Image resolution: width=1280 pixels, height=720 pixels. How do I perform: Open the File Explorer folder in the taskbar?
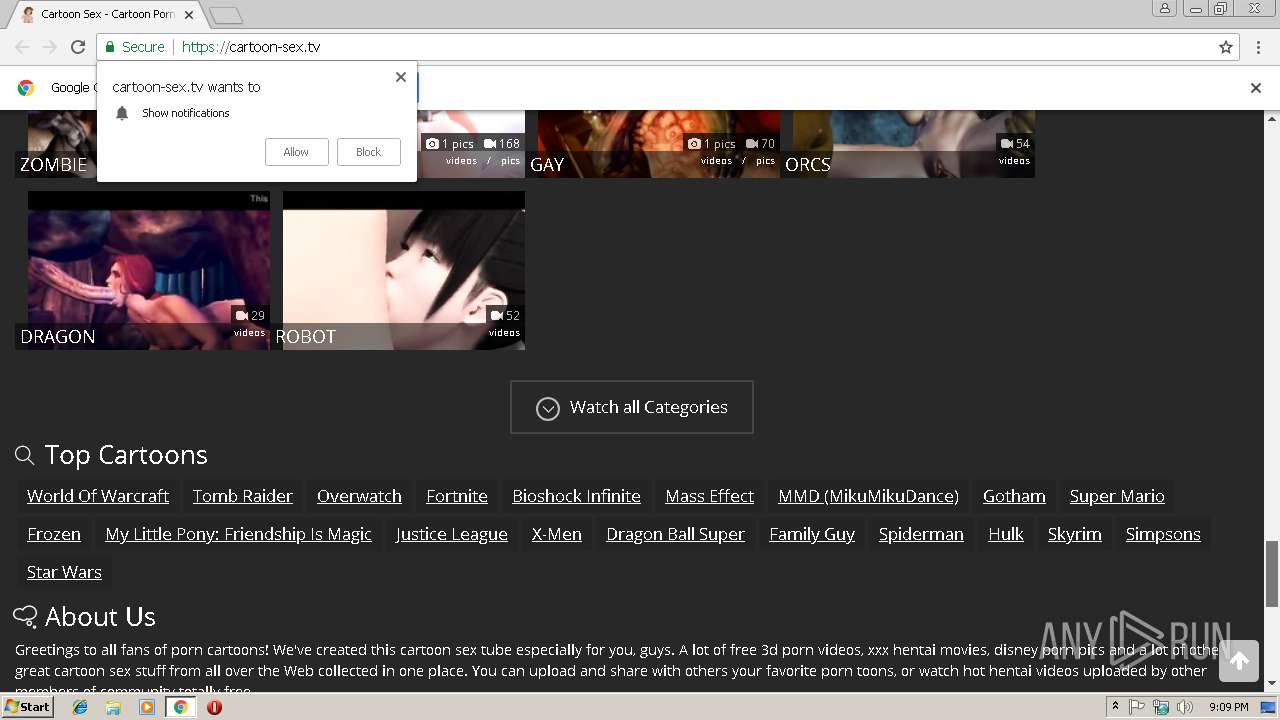tap(113, 707)
